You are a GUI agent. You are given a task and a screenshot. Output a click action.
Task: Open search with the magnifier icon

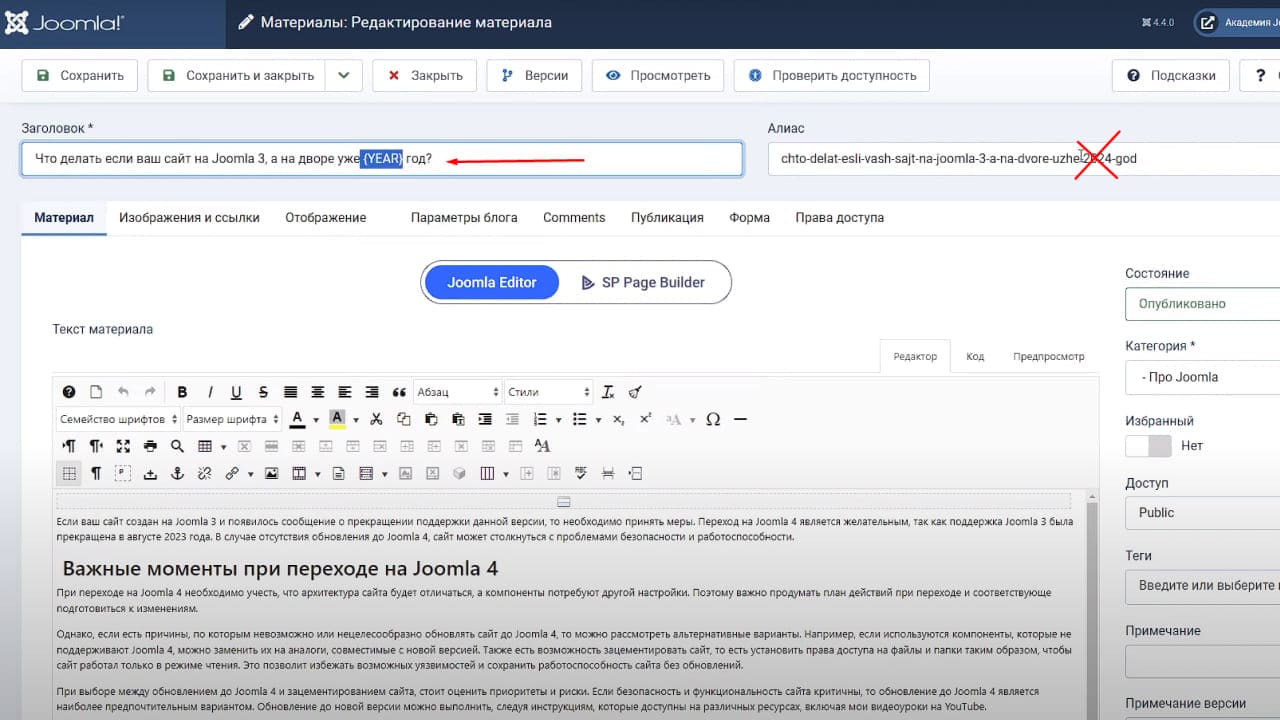click(x=177, y=446)
